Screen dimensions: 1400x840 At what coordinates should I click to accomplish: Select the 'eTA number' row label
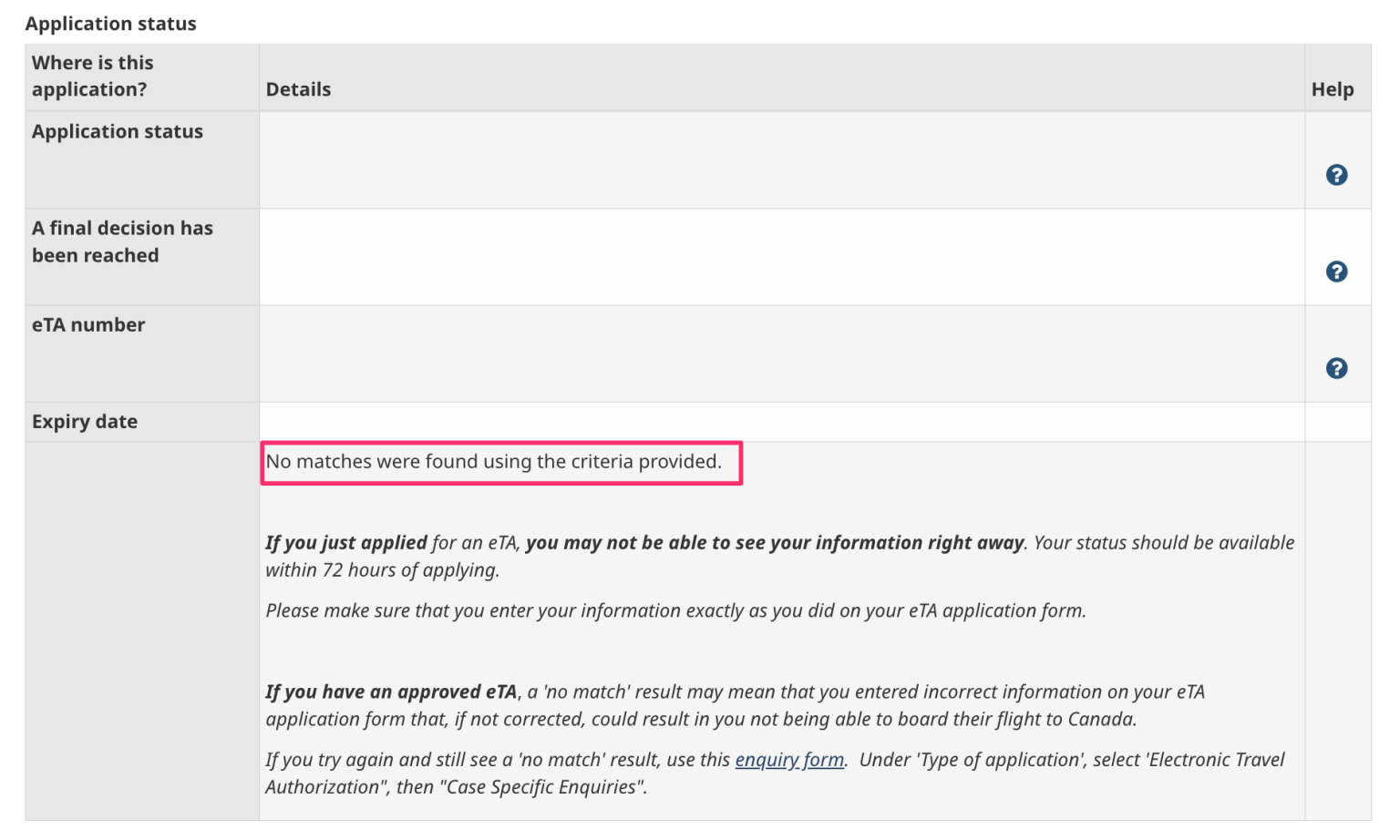tap(88, 325)
